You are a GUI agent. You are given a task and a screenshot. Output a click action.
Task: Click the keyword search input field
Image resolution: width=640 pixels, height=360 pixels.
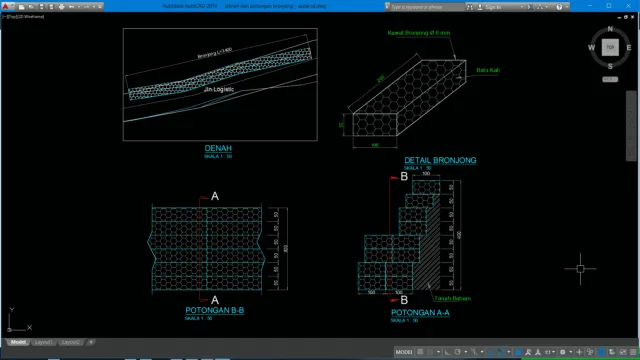[427, 7]
